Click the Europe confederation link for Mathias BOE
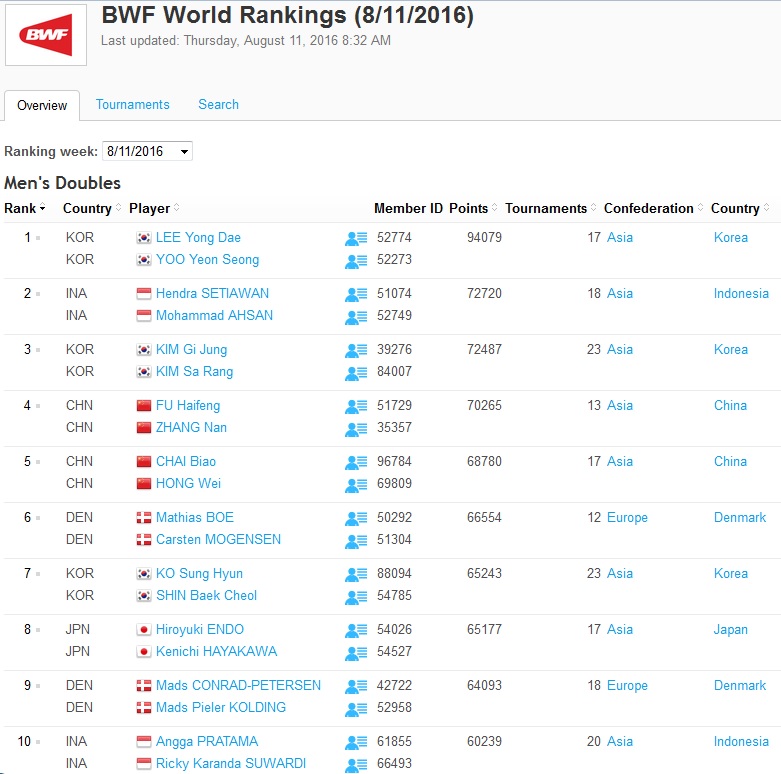781x774 pixels. coord(627,518)
